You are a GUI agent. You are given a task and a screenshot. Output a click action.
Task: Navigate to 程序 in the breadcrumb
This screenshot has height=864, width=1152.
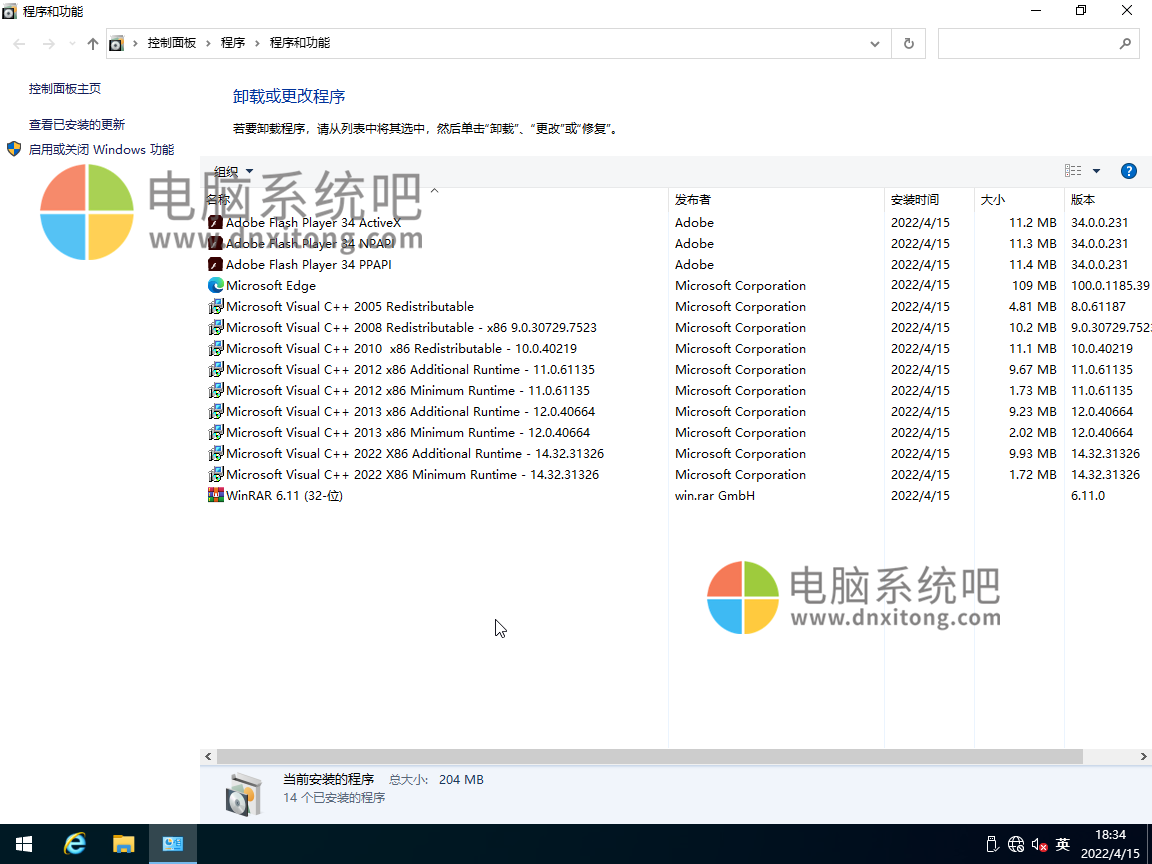pyautogui.click(x=233, y=43)
